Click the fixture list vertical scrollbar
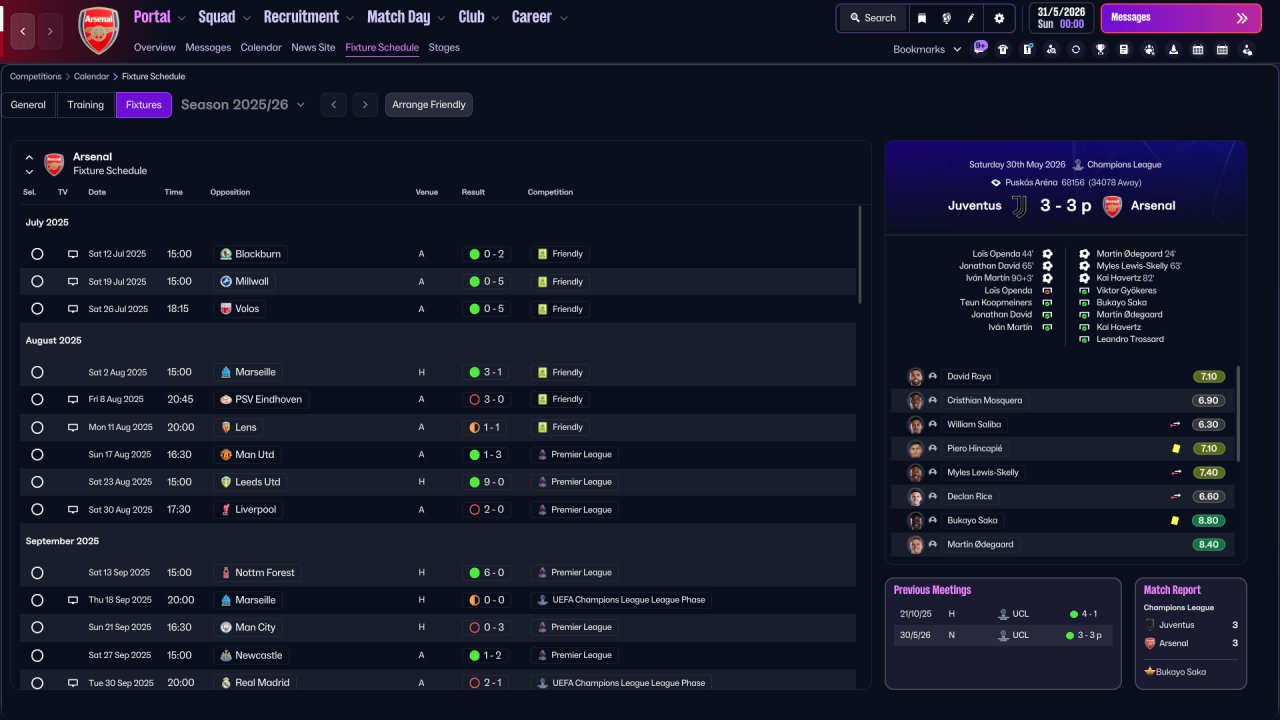This screenshot has width=1280, height=720. (860, 255)
